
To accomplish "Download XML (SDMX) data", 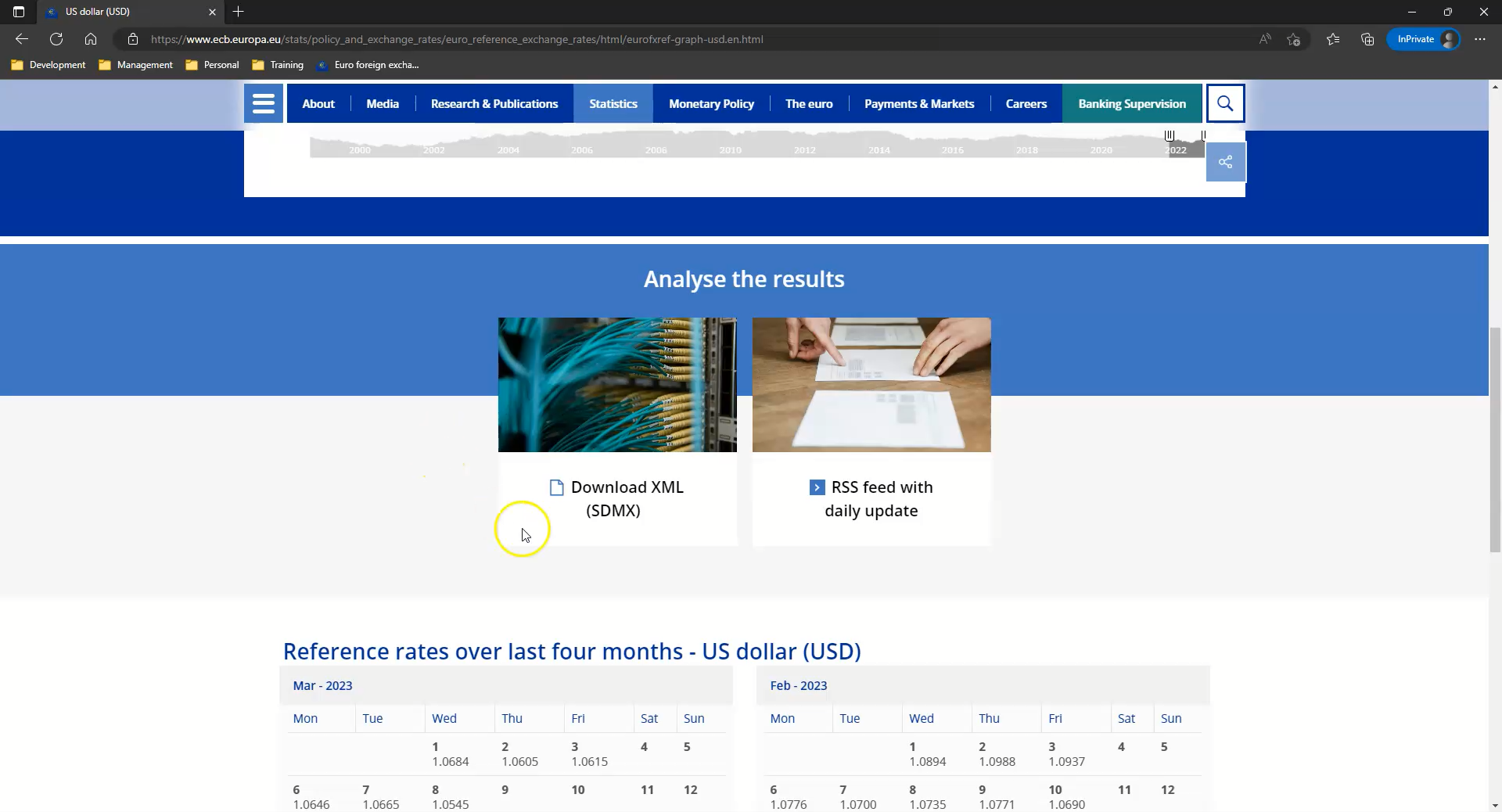I will [617, 498].
